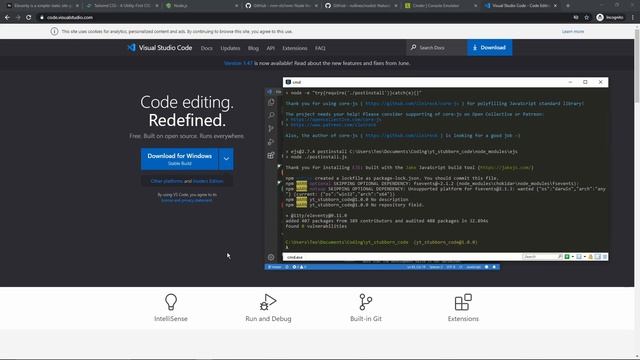Click the Built-in Git branch icon

tap(366, 302)
